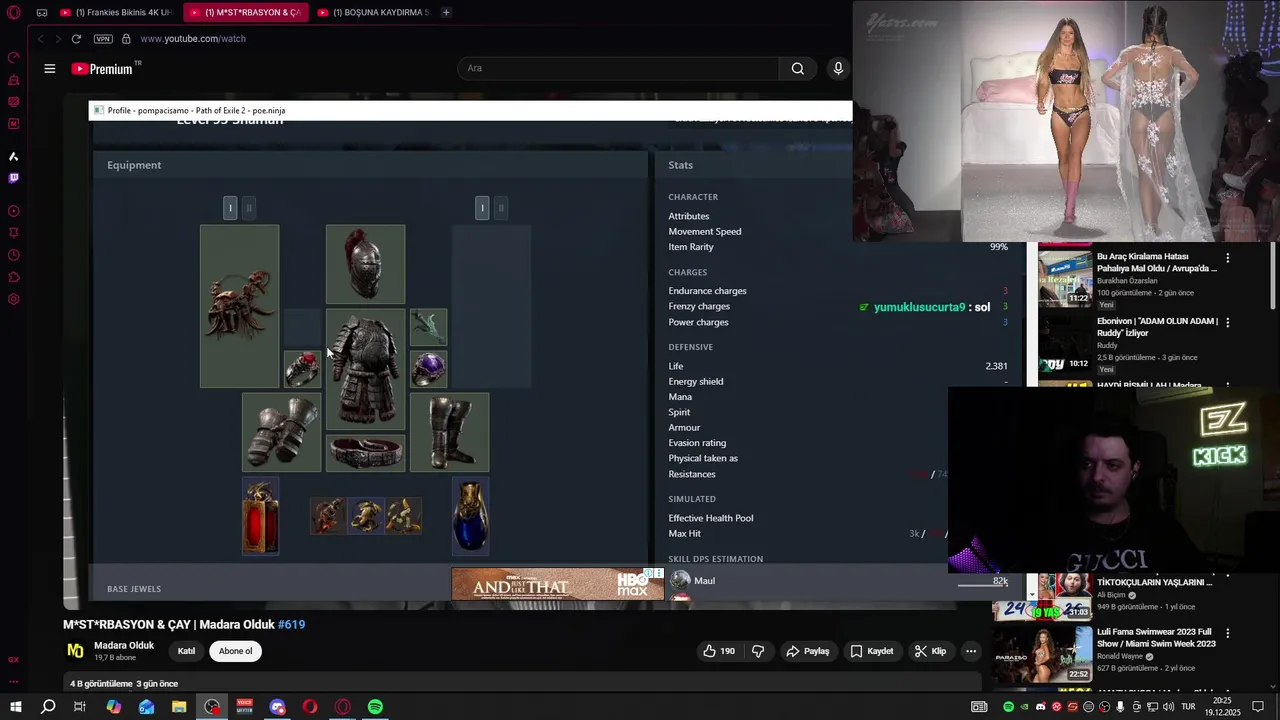Click the helmet item in Equipment
Image resolution: width=1280 pixels, height=720 pixels.
[x=365, y=264]
